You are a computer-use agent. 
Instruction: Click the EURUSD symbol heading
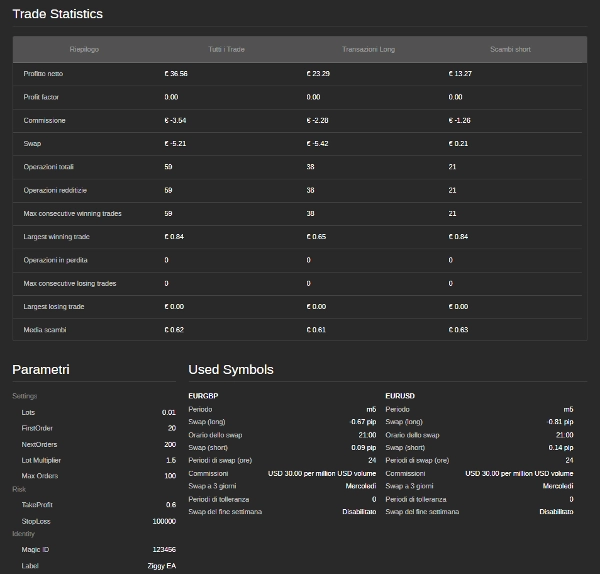400,396
